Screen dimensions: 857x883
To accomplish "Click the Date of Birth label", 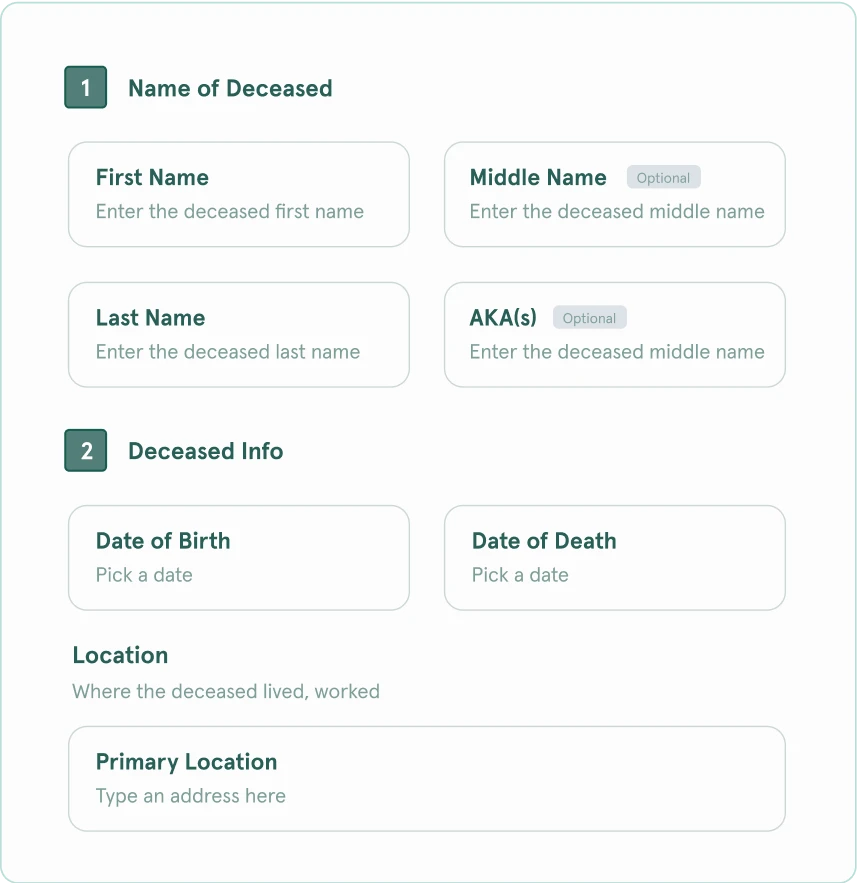I will [163, 540].
